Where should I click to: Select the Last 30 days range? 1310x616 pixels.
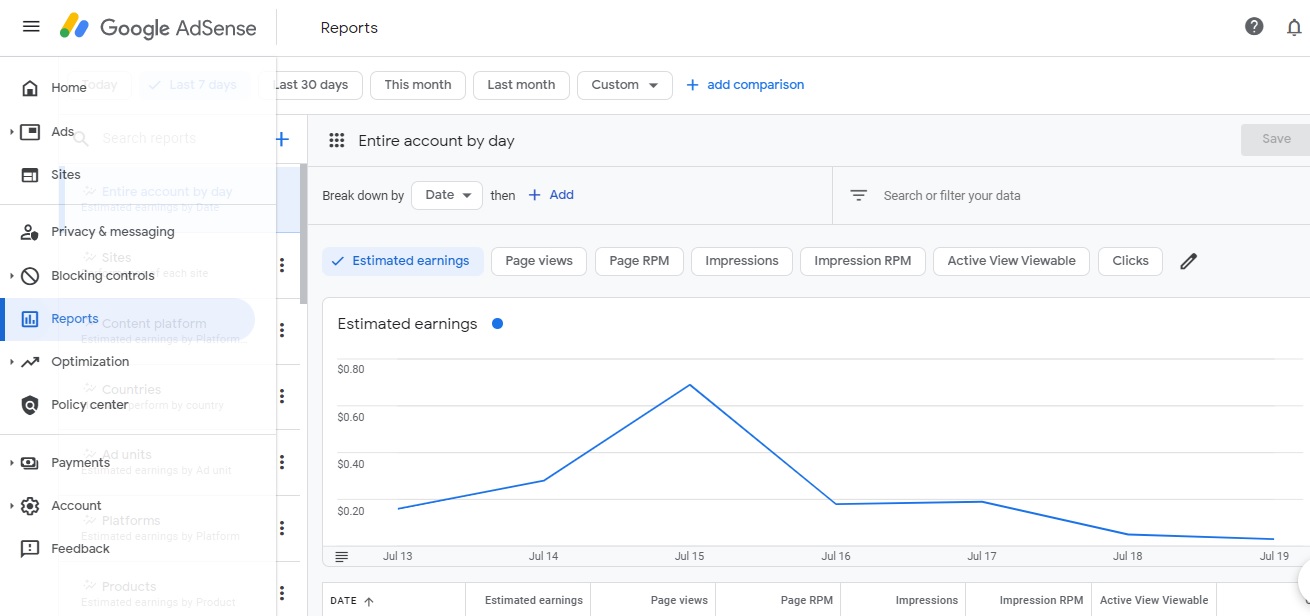pyautogui.click(x=312, y=85)
